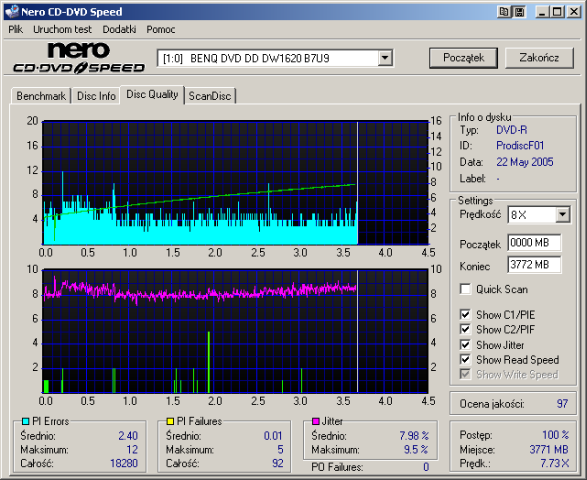Open the Dodatki menu
This screenshot has height=480, width=587.
(x=119, y=29)
